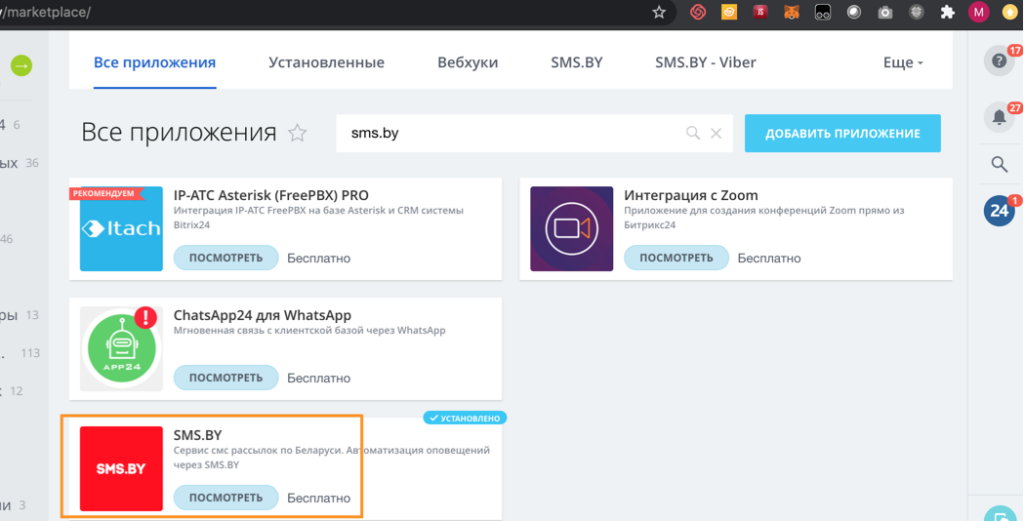This screenshot has width=1024, height=521.
Task: Add Все приложения page to favorites star
Action: (297, 133)
